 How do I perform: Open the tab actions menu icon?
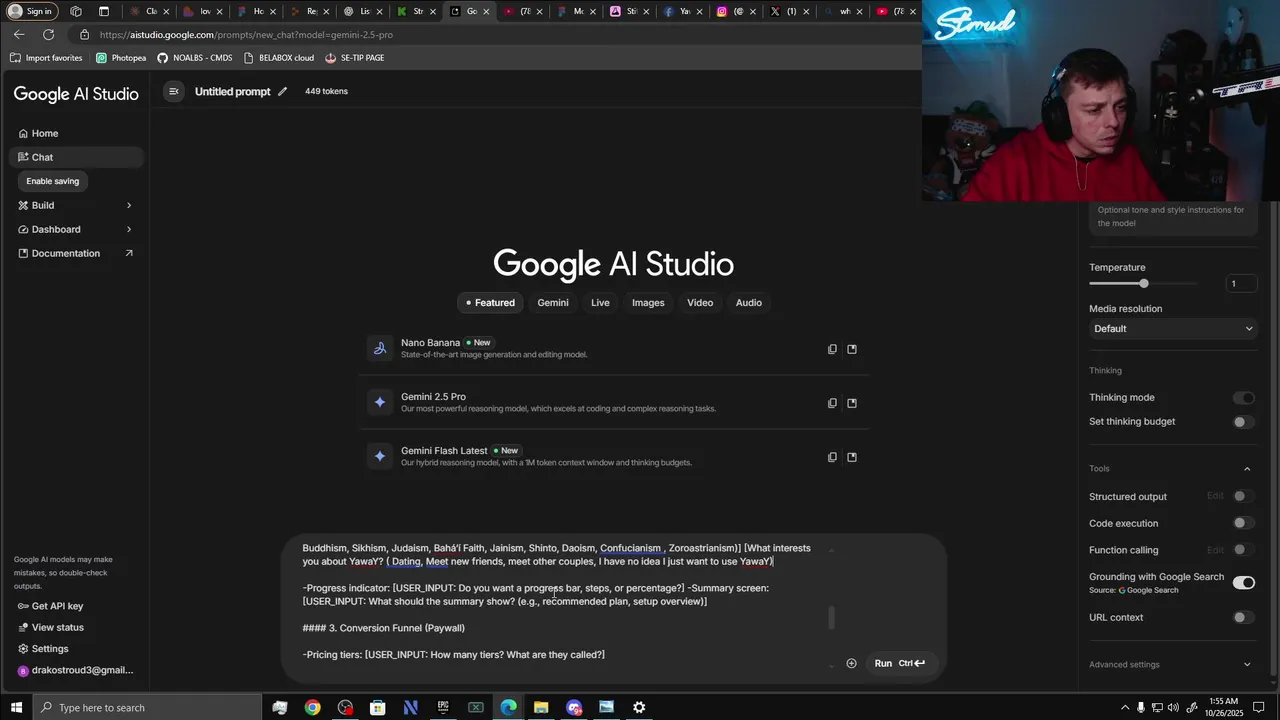104,11
